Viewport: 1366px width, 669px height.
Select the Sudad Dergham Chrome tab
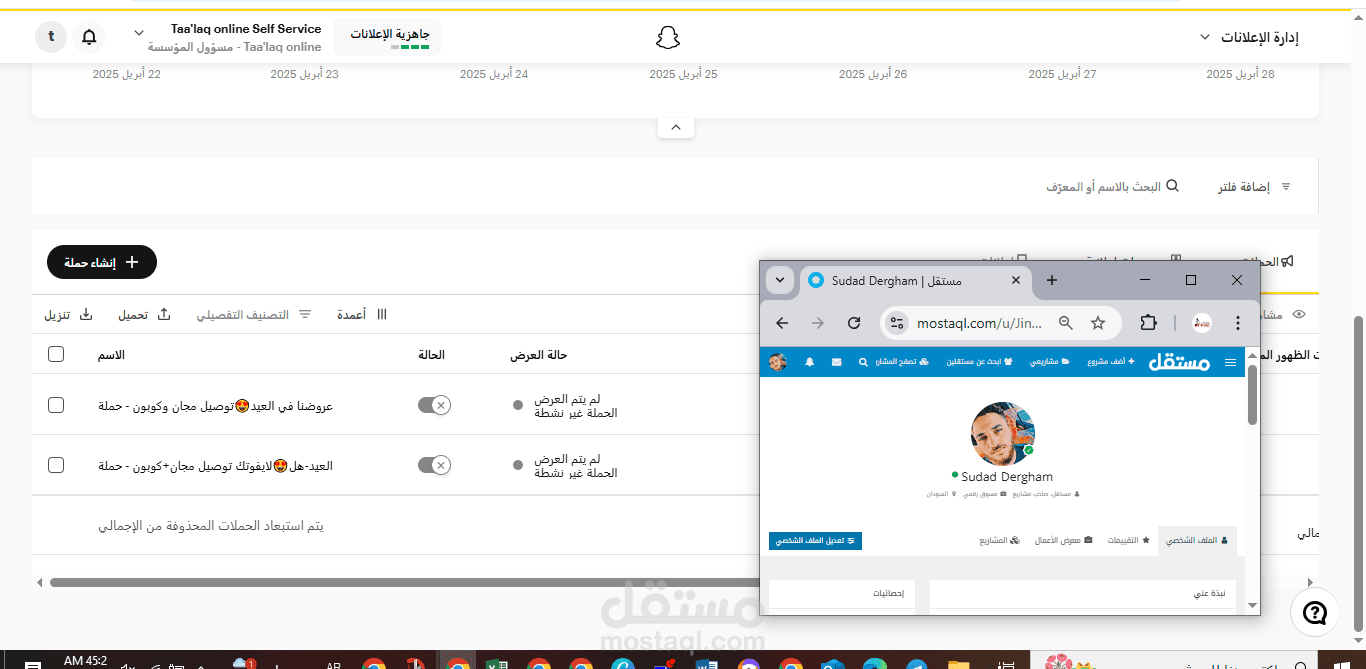[916, 281]
